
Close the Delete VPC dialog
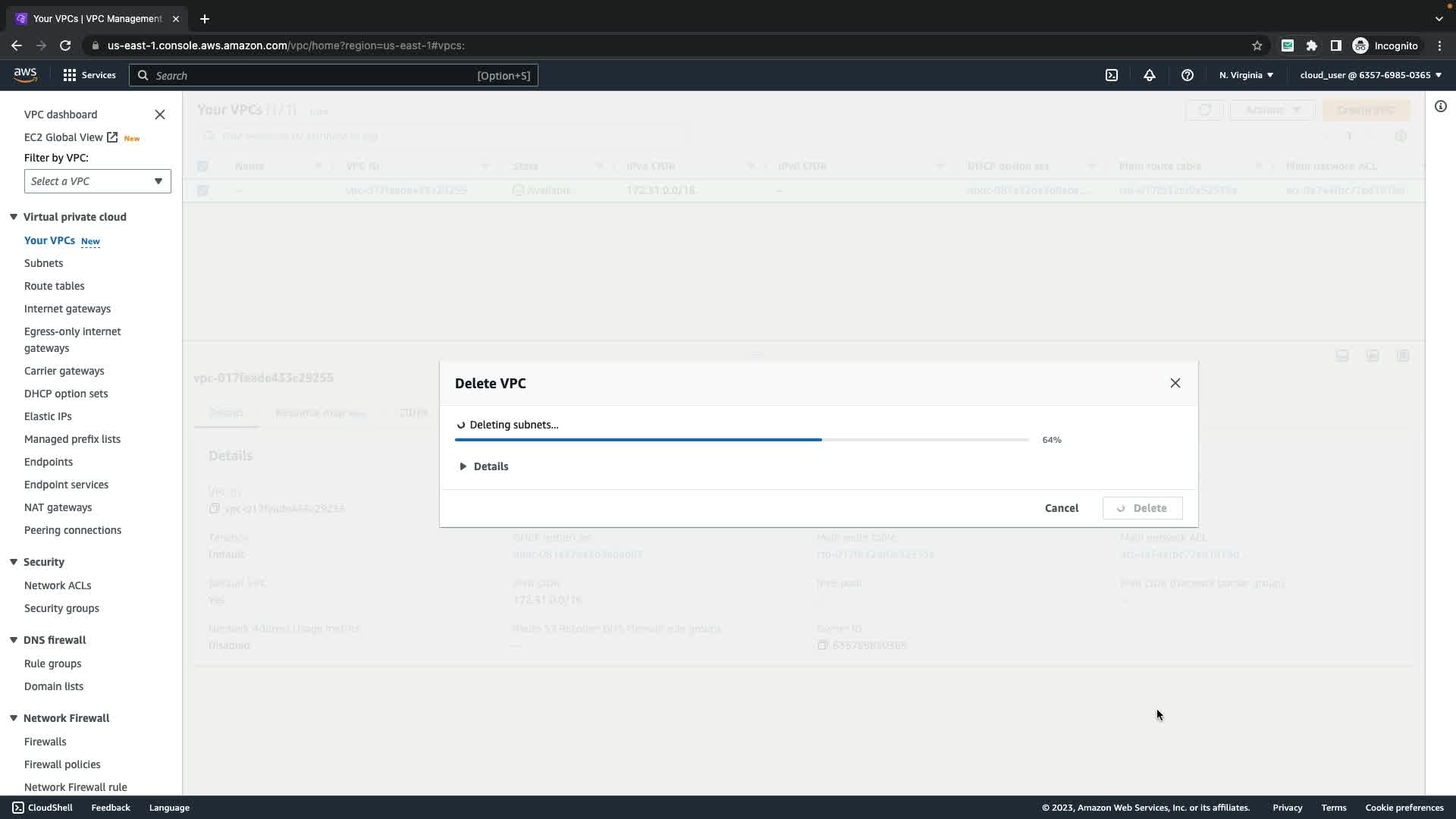(1175, 383)
